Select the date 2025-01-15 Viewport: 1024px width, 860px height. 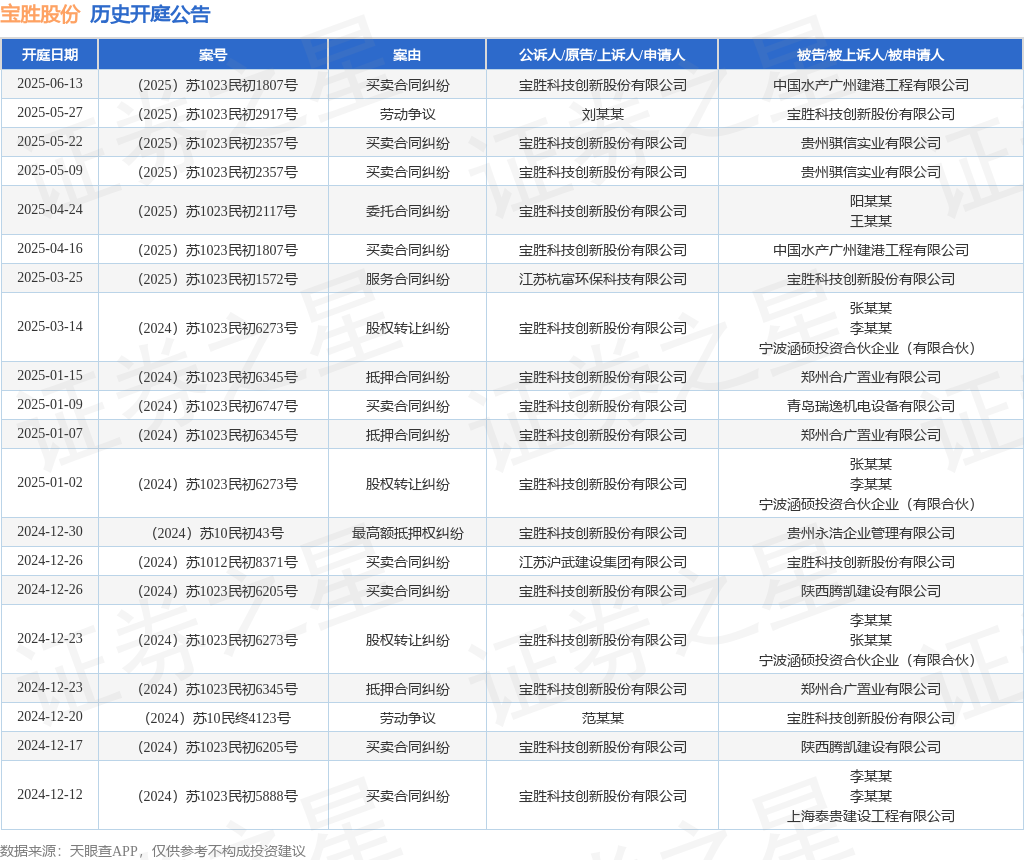(x=50, y=375)
